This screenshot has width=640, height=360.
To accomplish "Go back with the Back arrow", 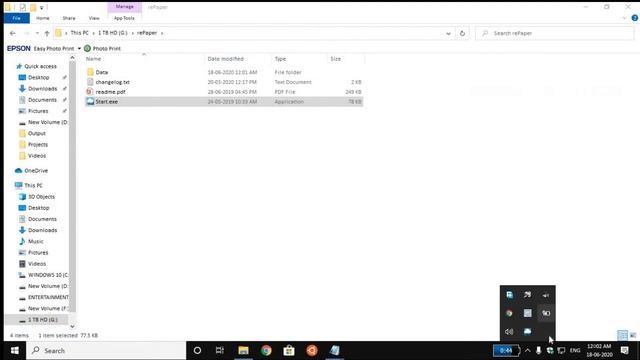I will pos(13,33).
